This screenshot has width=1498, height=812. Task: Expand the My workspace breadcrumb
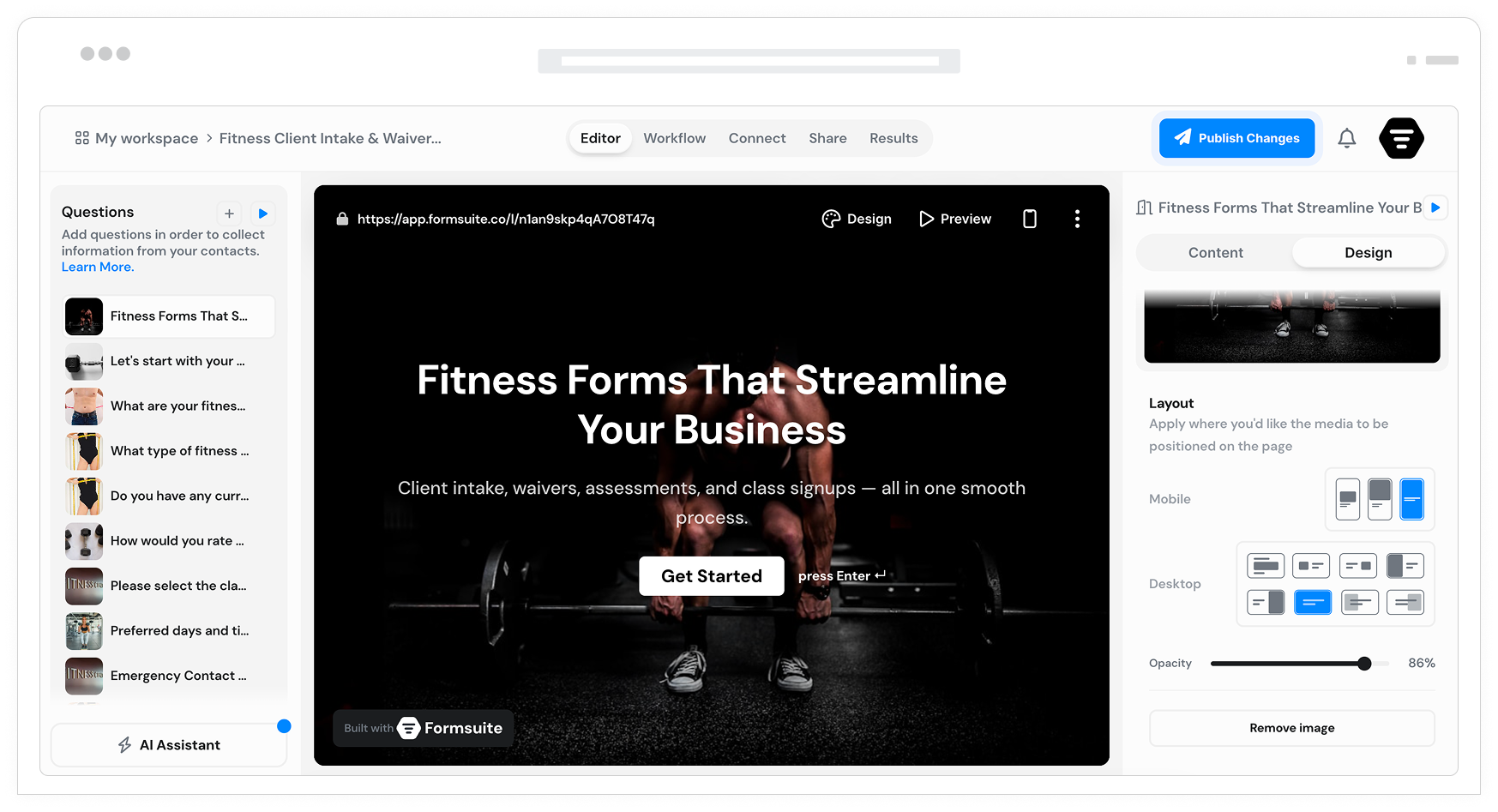(137, 138)
